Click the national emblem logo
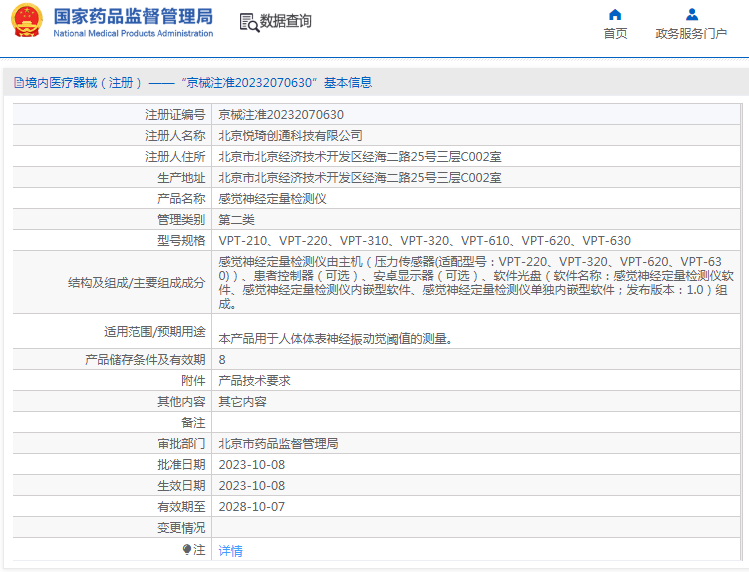Screen dimensions: 749x572 [27, 21]
